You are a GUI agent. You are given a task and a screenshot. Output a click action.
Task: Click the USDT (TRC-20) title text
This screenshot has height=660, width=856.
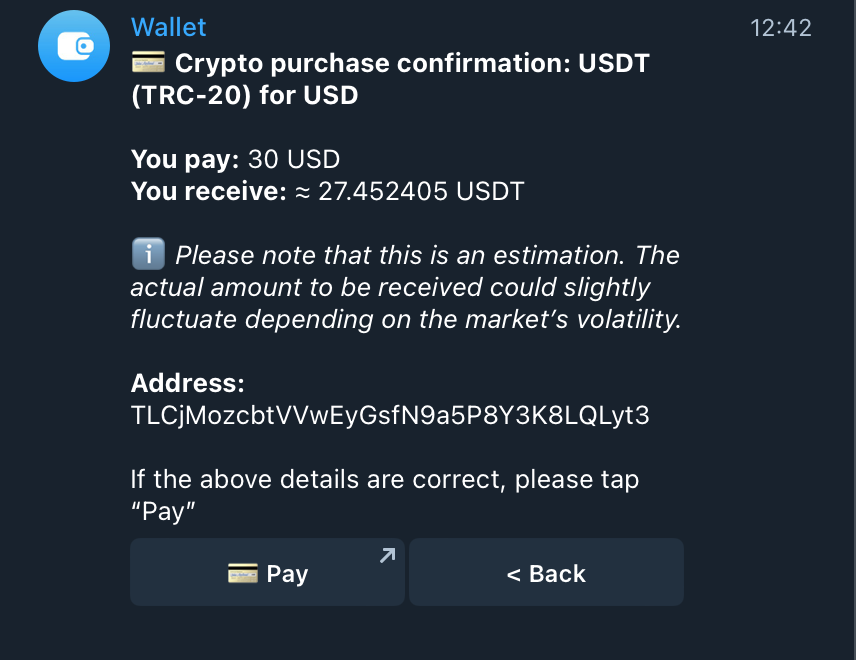[400, 78]
